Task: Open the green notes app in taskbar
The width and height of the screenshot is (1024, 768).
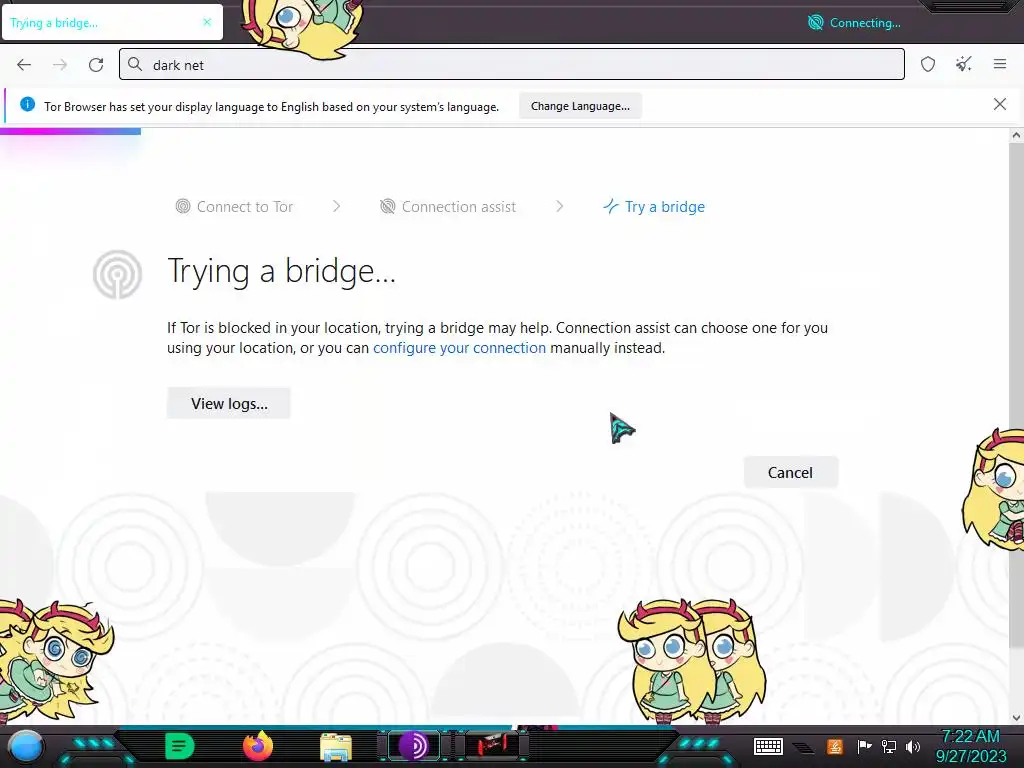Action: click(180, 746)
